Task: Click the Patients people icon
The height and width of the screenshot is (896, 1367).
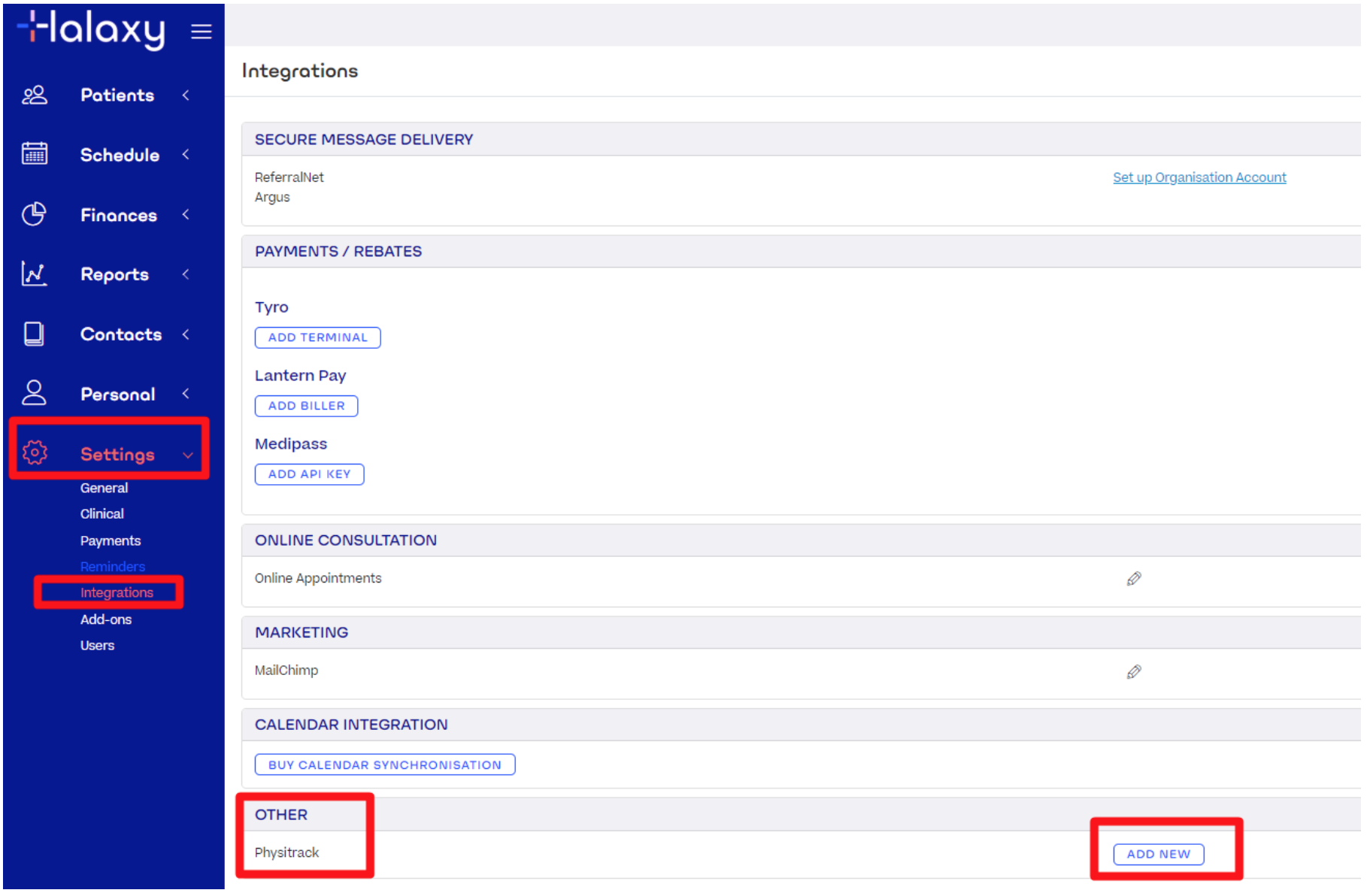Action: coord(35,95)
